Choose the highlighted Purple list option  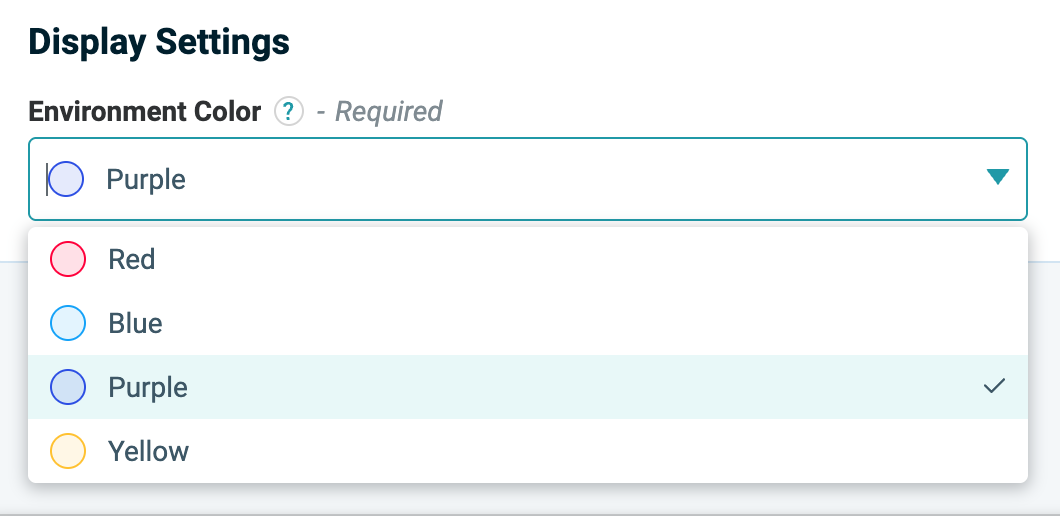click(x=527, y=387)
